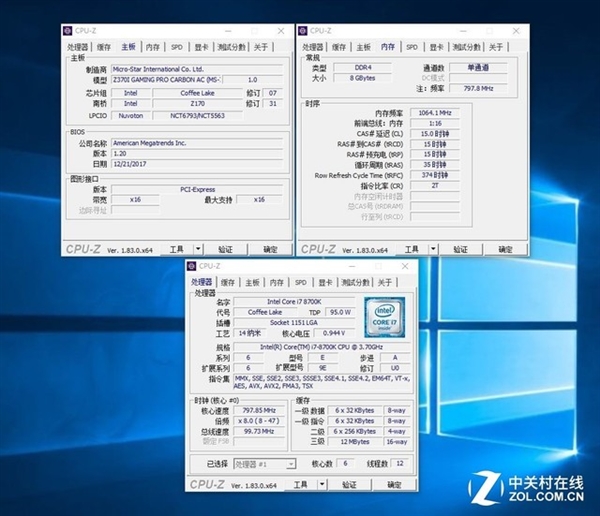Click bus speed value 99.73 MHz
This screenshot has width=600, height=516.
[259, 431]
